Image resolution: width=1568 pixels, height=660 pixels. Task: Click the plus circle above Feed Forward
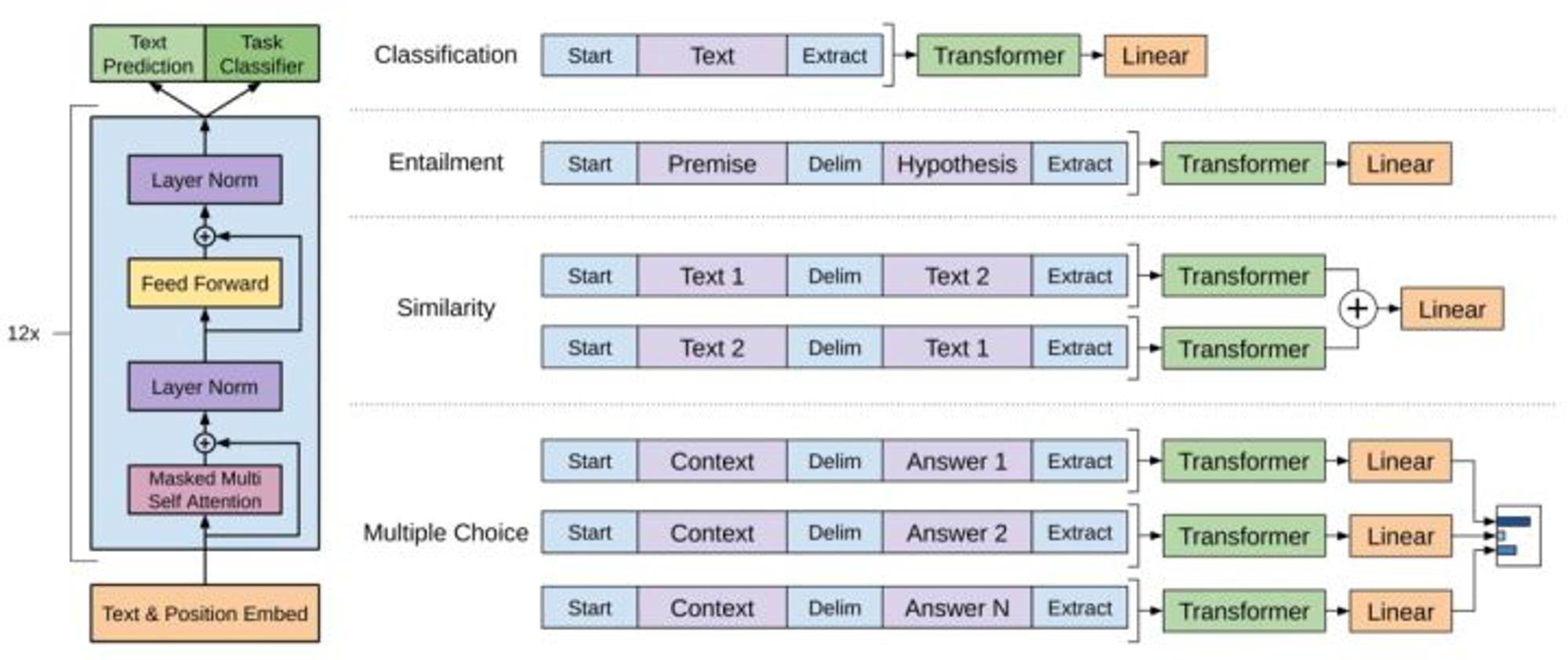coord(205,236)
